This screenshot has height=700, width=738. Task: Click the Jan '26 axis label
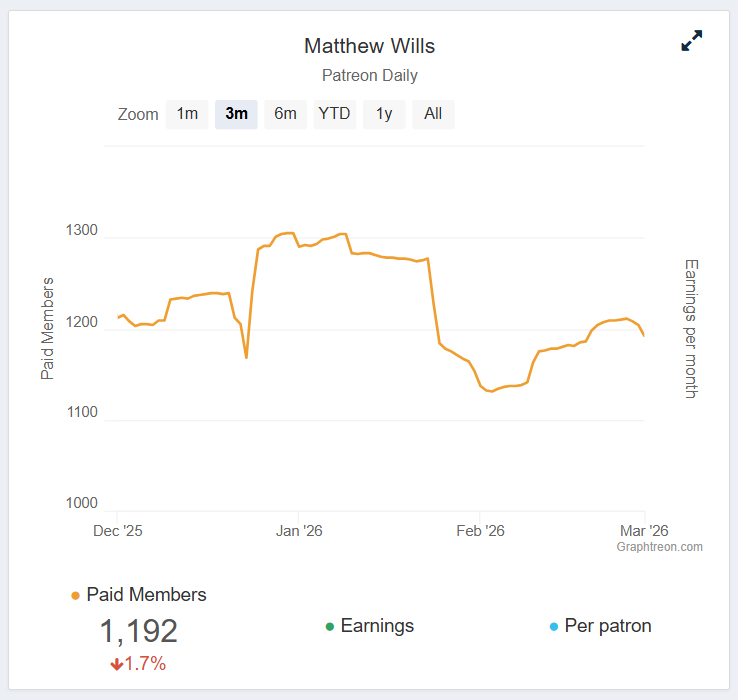click(299, 531)
